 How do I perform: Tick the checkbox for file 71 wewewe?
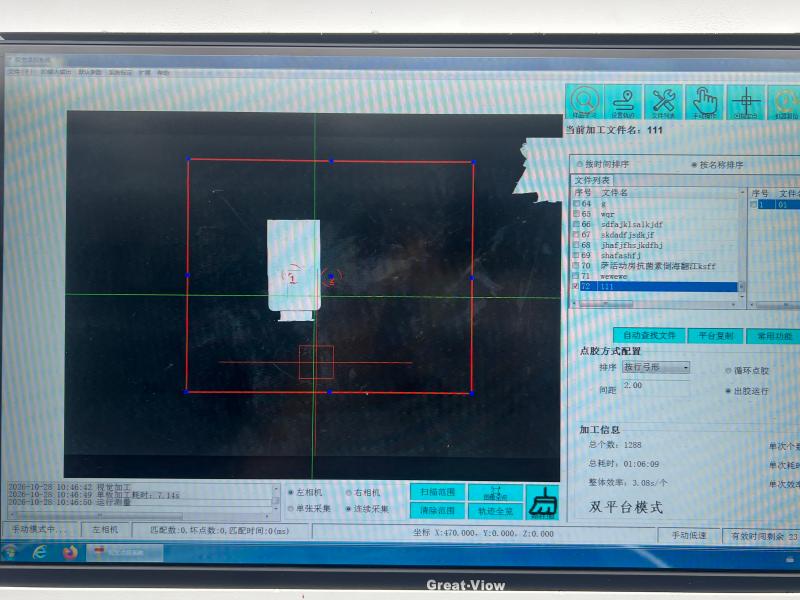tap(576, 276)
